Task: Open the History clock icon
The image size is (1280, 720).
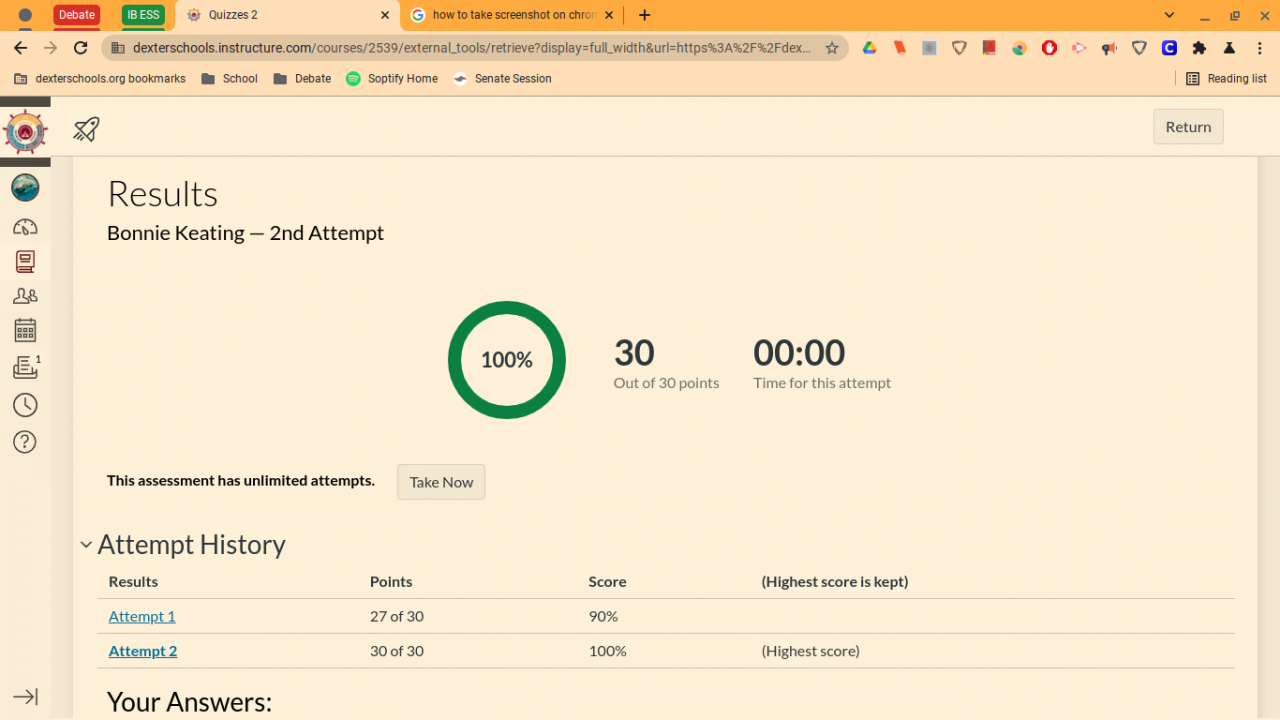Action: tap(25, 405)
